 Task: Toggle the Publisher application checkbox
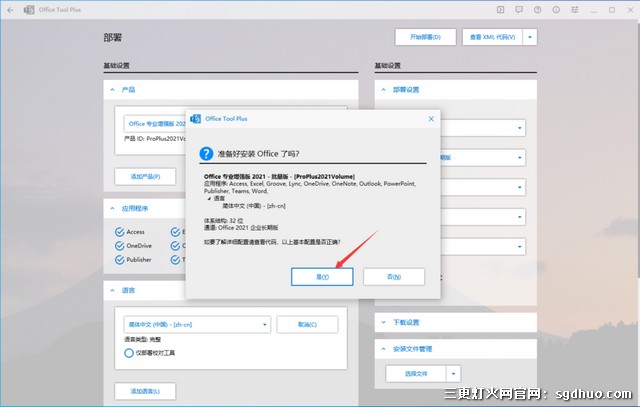click(120, 260)
